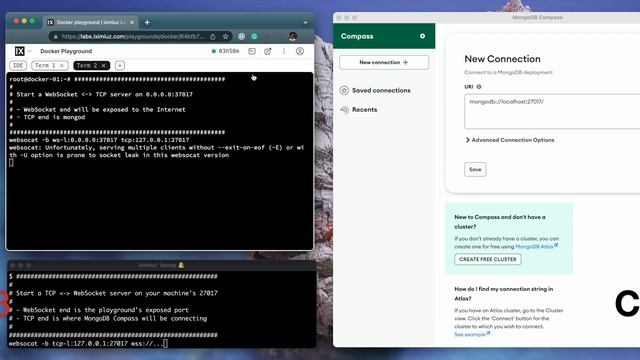Open Recents in Compass sidebar

[x=364, y=109]
